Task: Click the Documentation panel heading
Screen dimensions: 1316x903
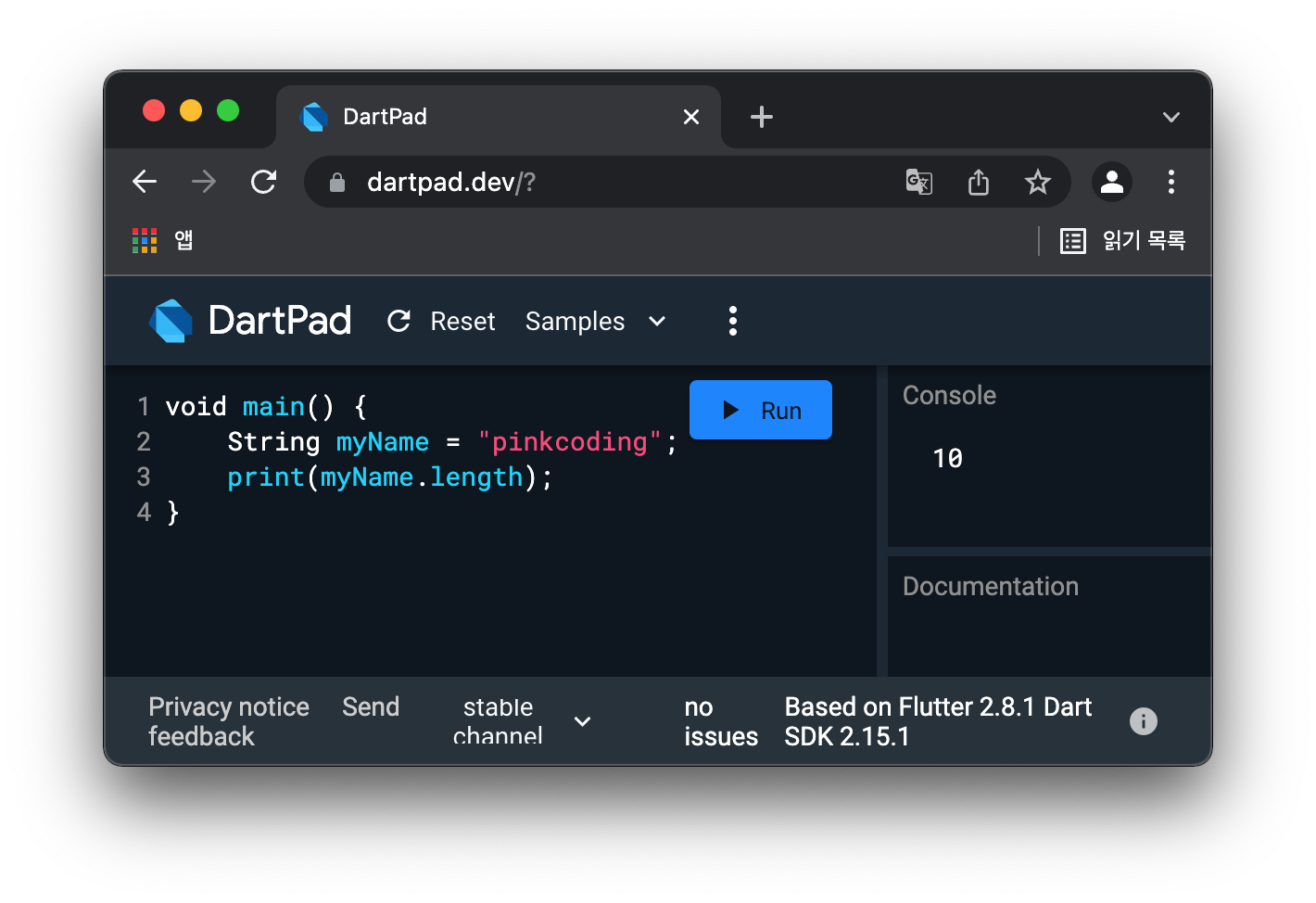Action: coord(991,586)
